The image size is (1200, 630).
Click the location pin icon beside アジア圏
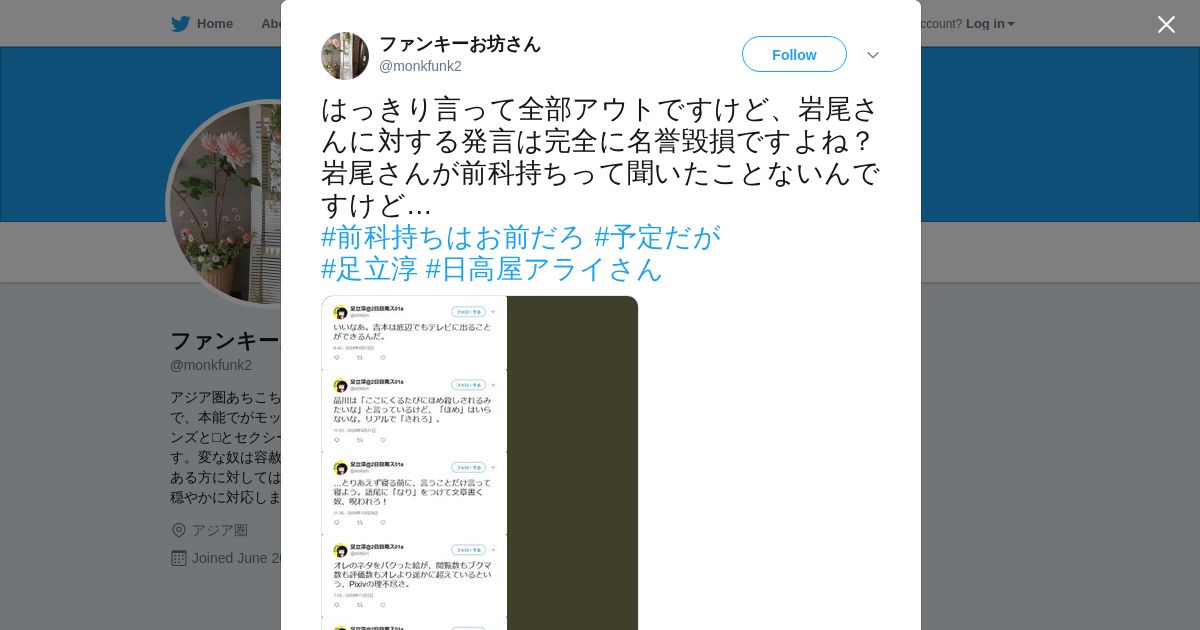tap(179, 530)
